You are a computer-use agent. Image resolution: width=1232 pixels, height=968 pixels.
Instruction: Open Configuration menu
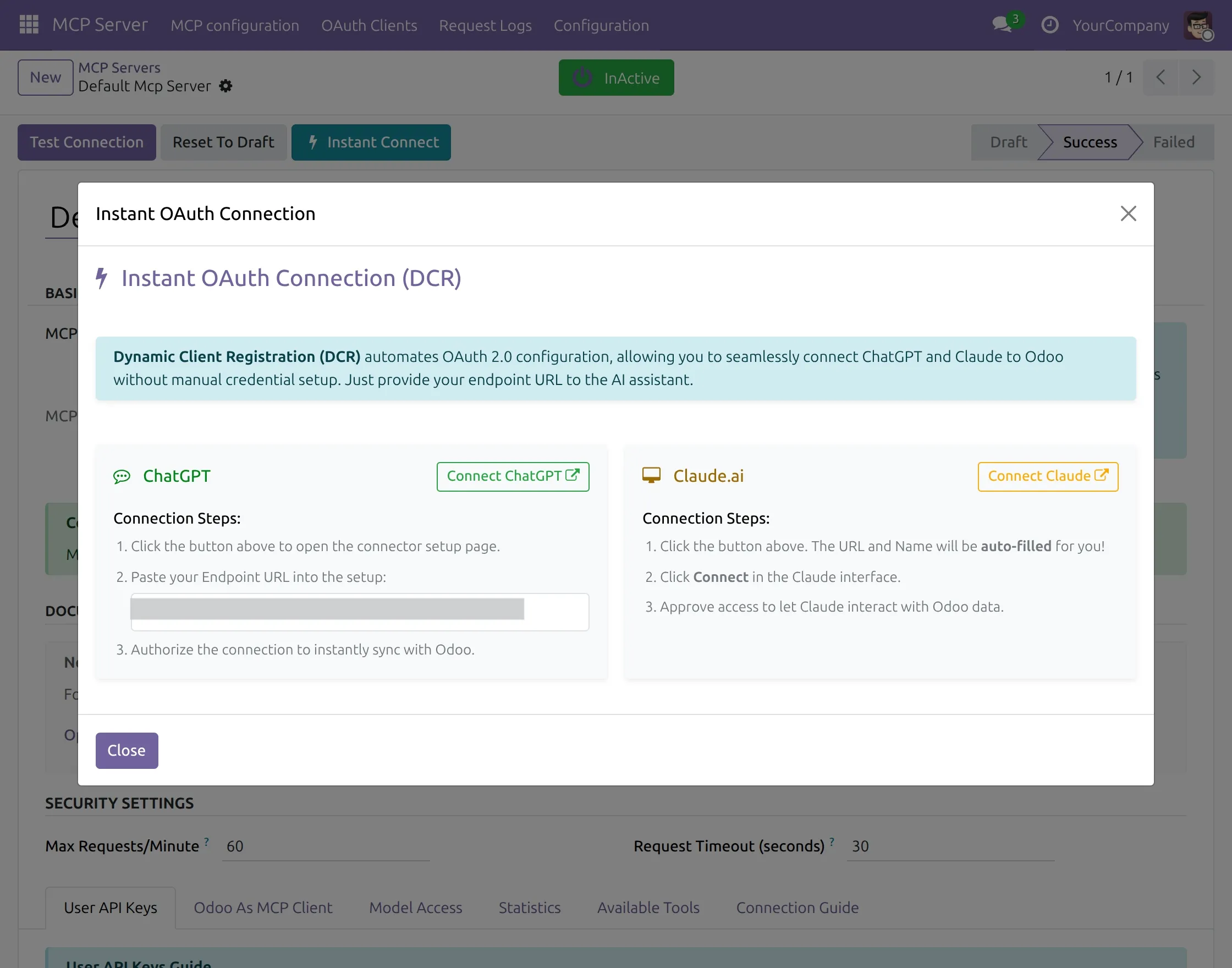click(x=601, y=25)
